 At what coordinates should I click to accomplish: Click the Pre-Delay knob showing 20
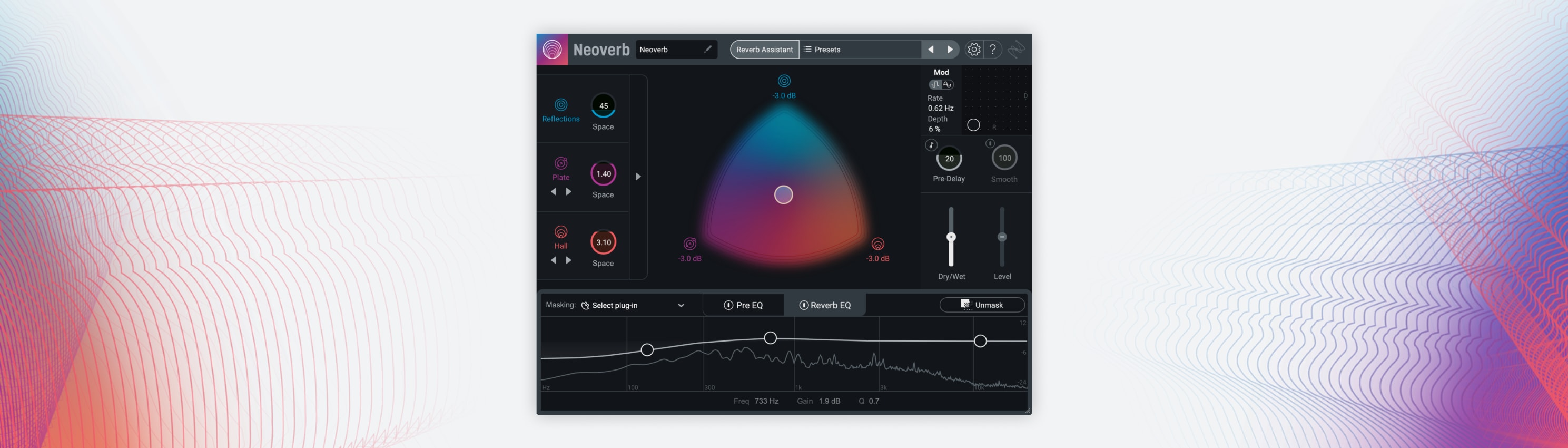949,158
